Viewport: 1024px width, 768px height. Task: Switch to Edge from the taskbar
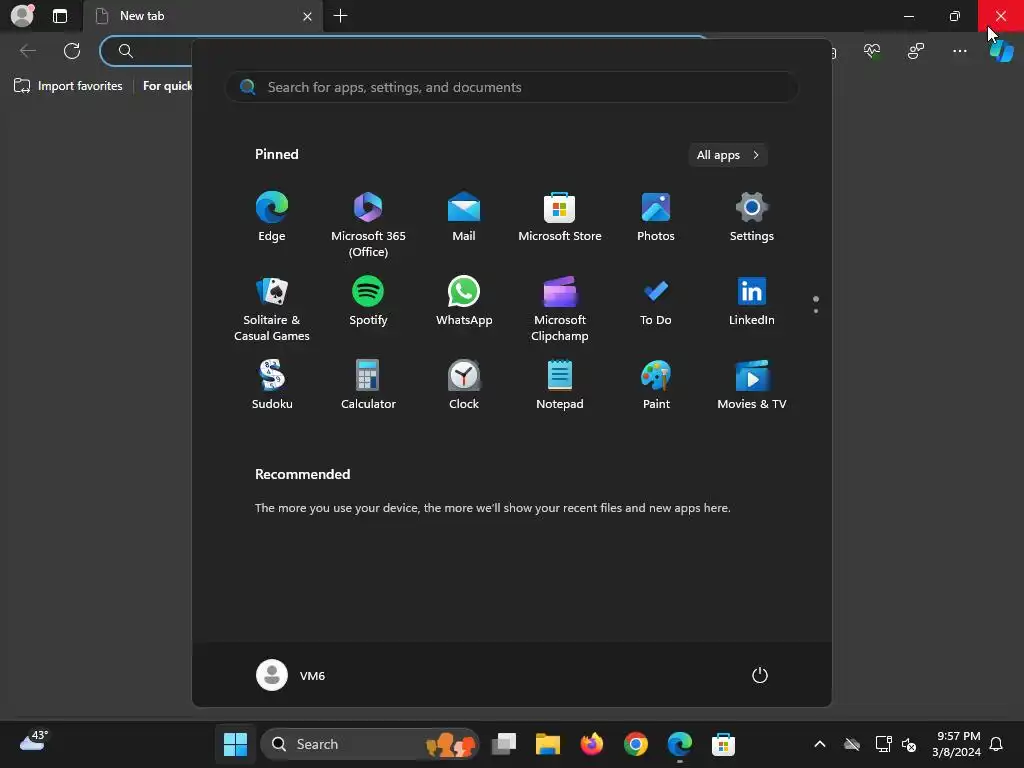click(679, 744)
